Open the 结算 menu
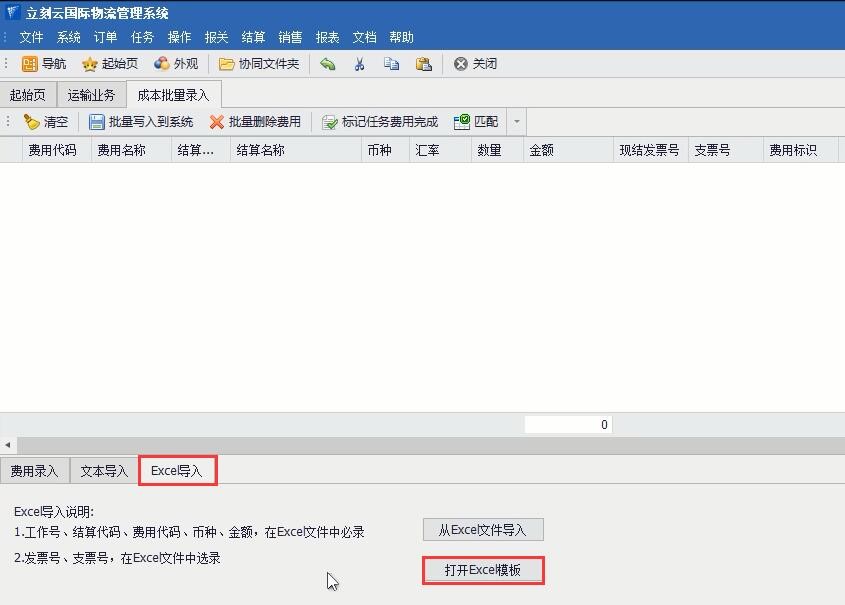The height and width of the screenshot is (605, 845). (x=253, y=37)
